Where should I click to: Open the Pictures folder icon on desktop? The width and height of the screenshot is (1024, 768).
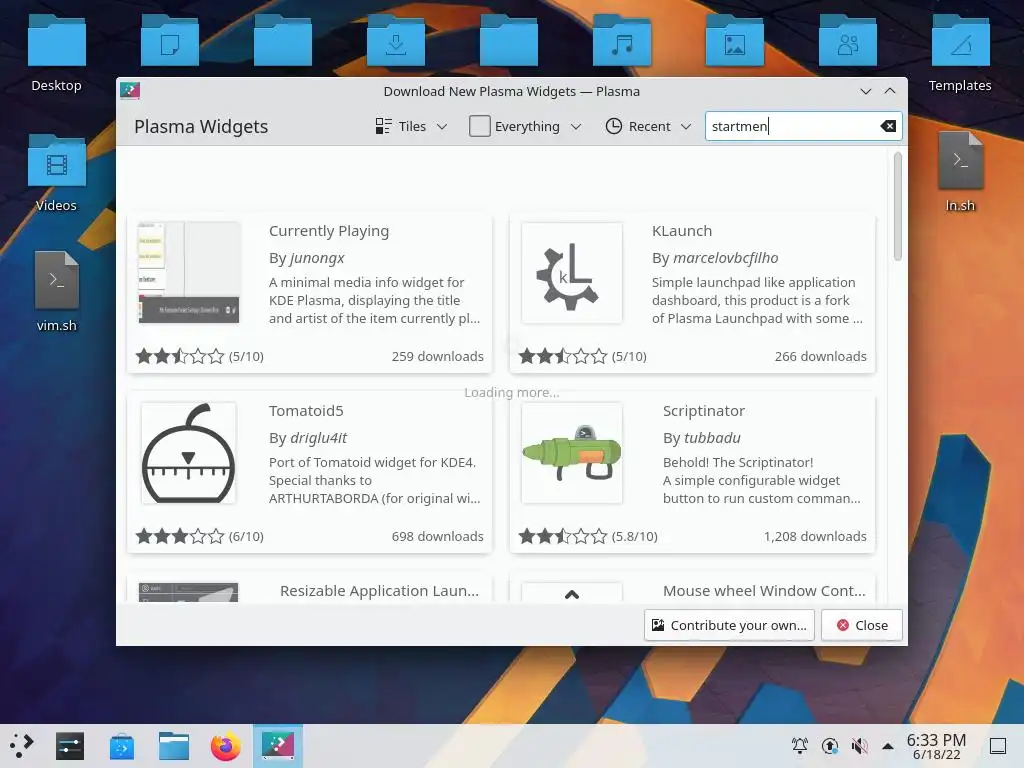[x=735, y=40]
